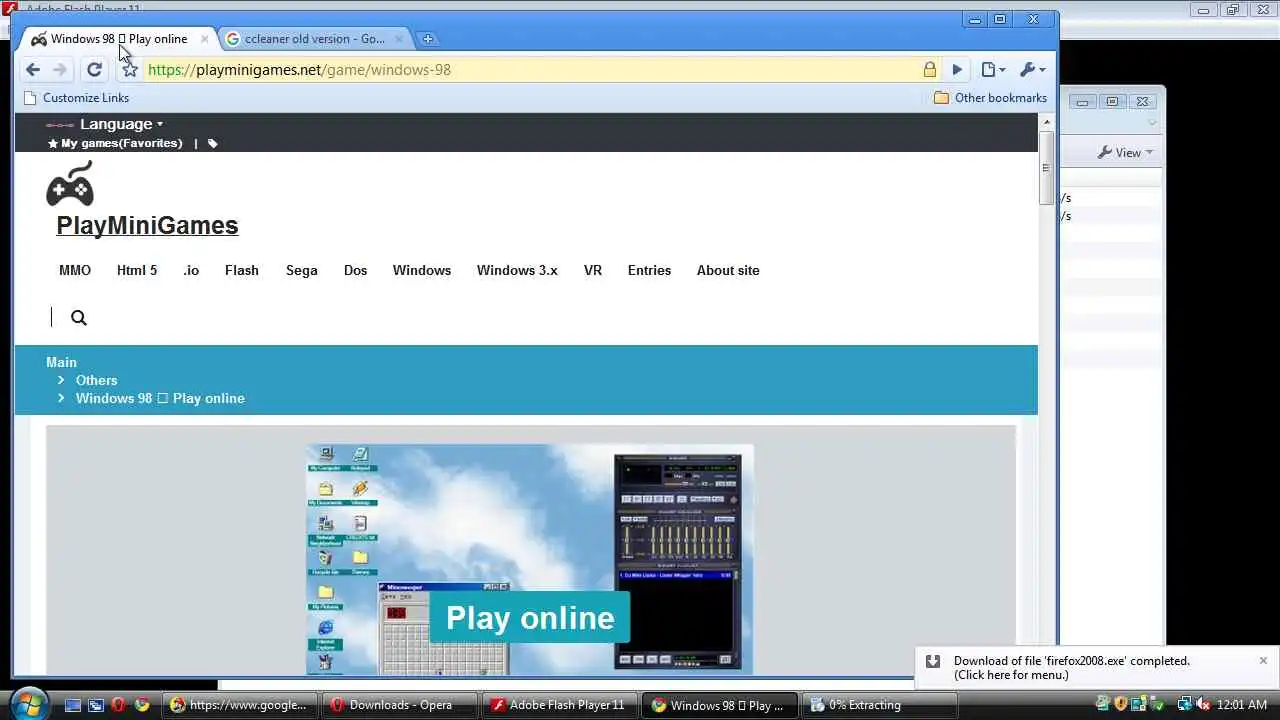
Task: Open the Html 5 games category
Action: click(x=137, y=270)
